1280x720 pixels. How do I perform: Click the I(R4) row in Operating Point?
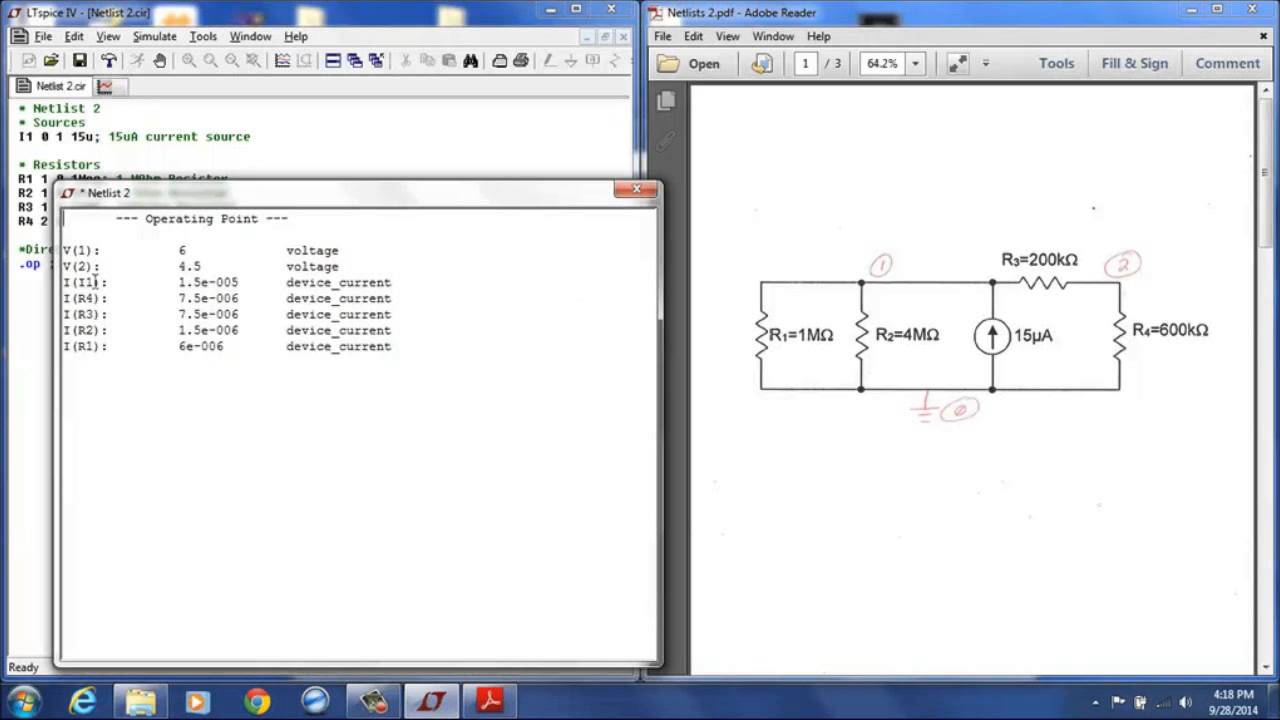[227, 298]
